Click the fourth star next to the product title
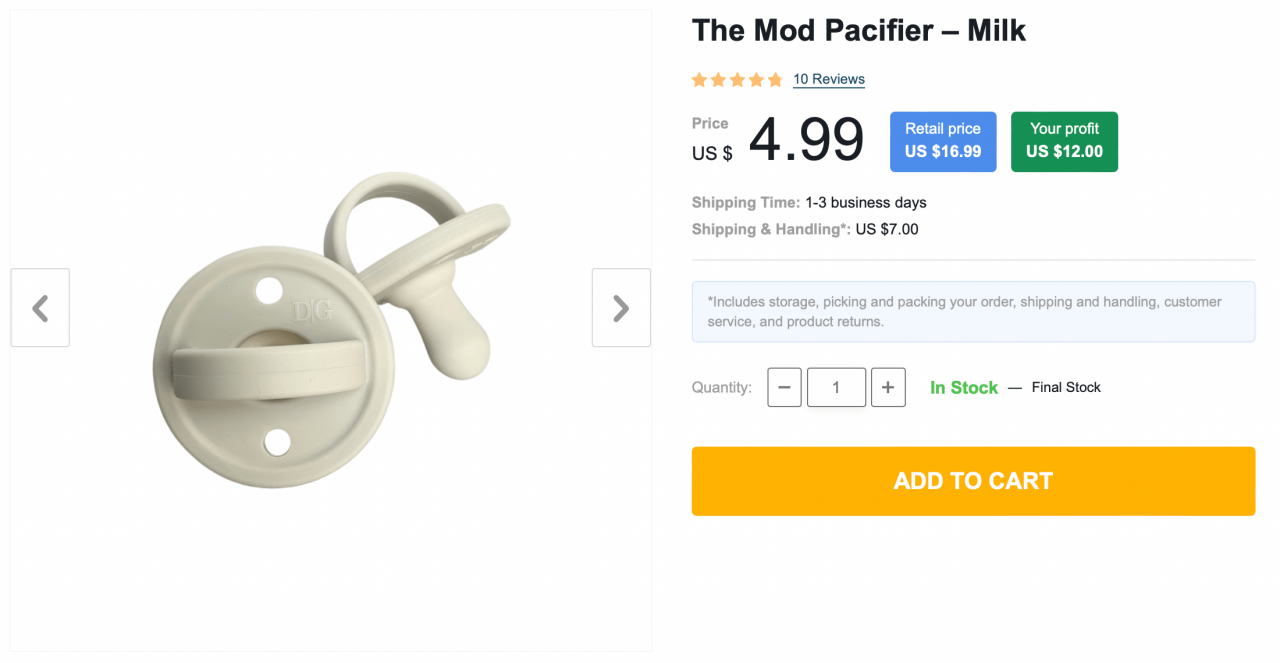Viewport: 1280px width, 663px height. (x=756, y=79)
